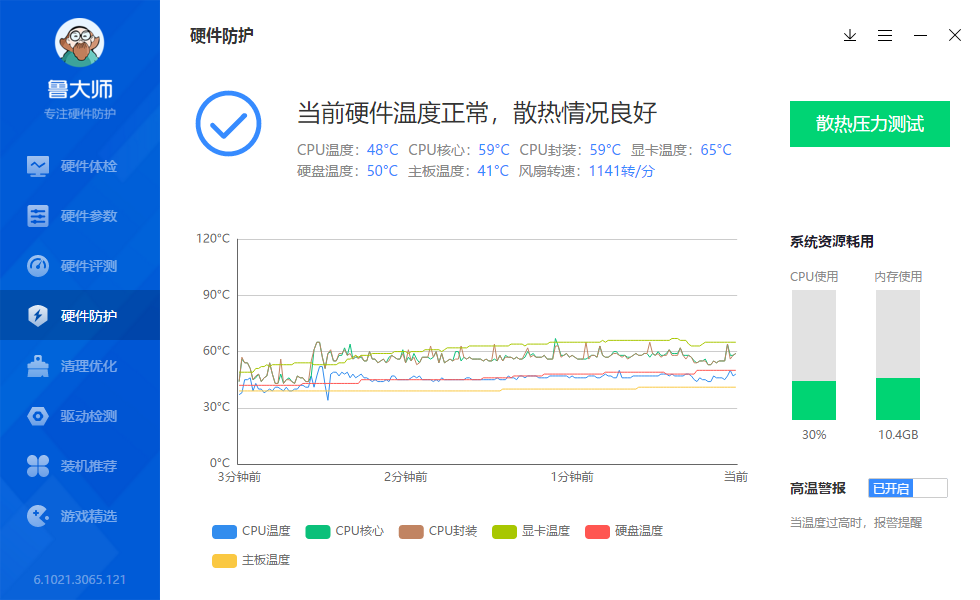Toggle 硬盘温度 red legend series
980x600 pixels.
point(624,531)
